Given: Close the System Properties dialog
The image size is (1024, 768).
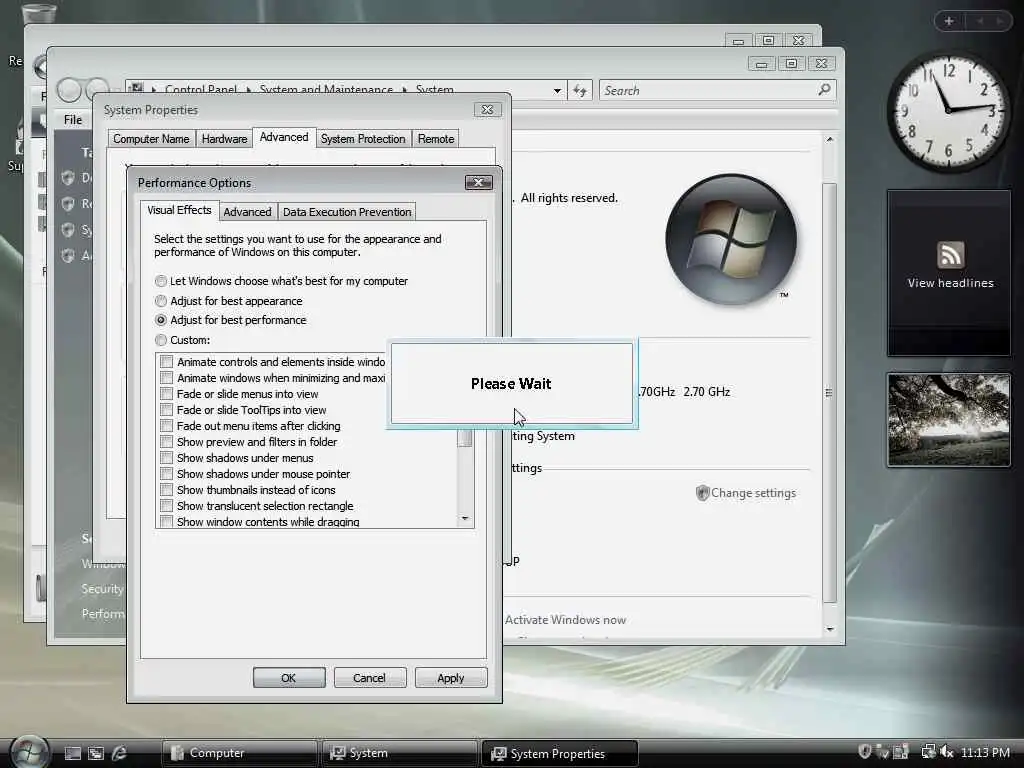Looking at the screenshot, I should click(487, 110).
